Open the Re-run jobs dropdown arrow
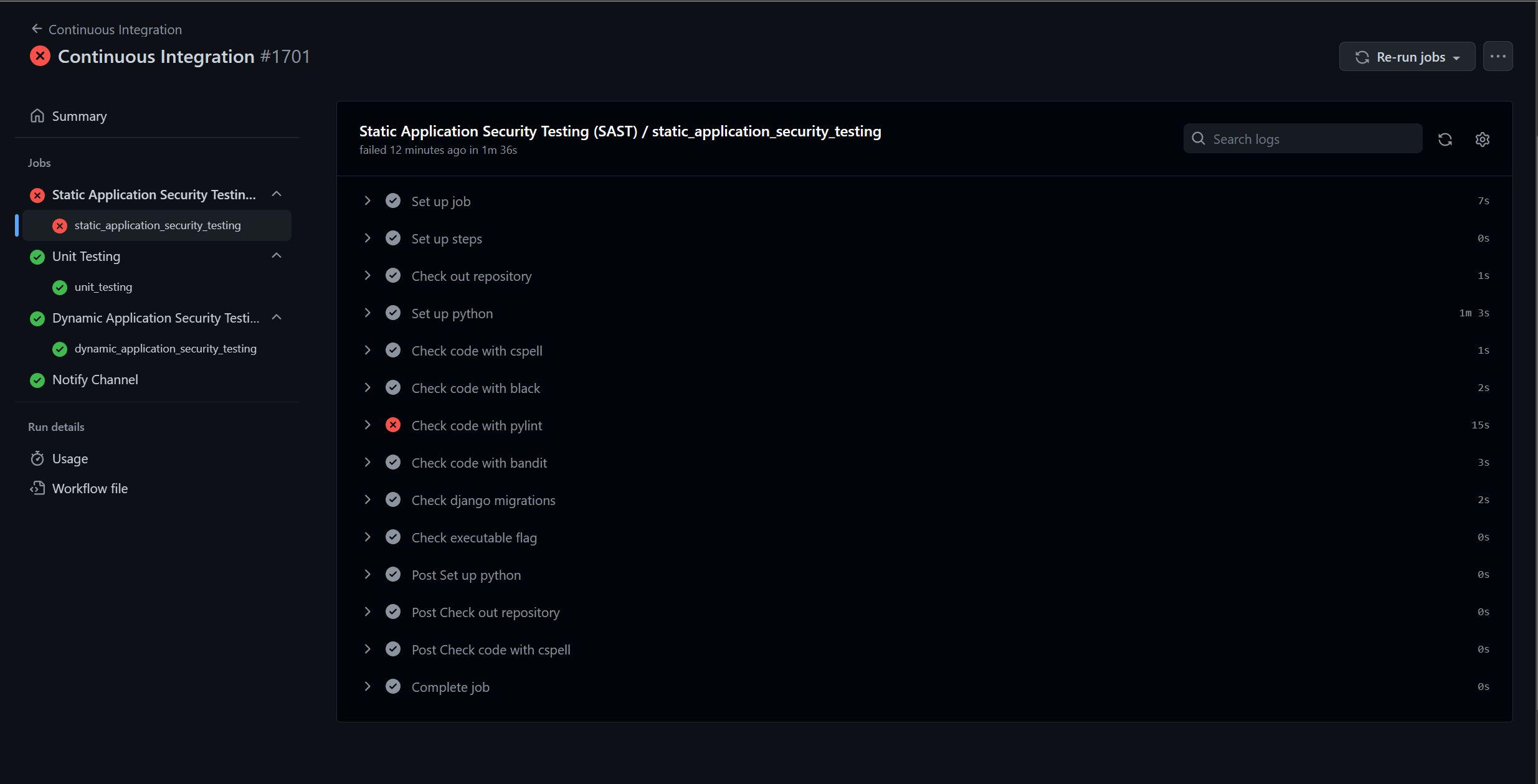Screen dimensions: 1538x784 point(1456,57)
